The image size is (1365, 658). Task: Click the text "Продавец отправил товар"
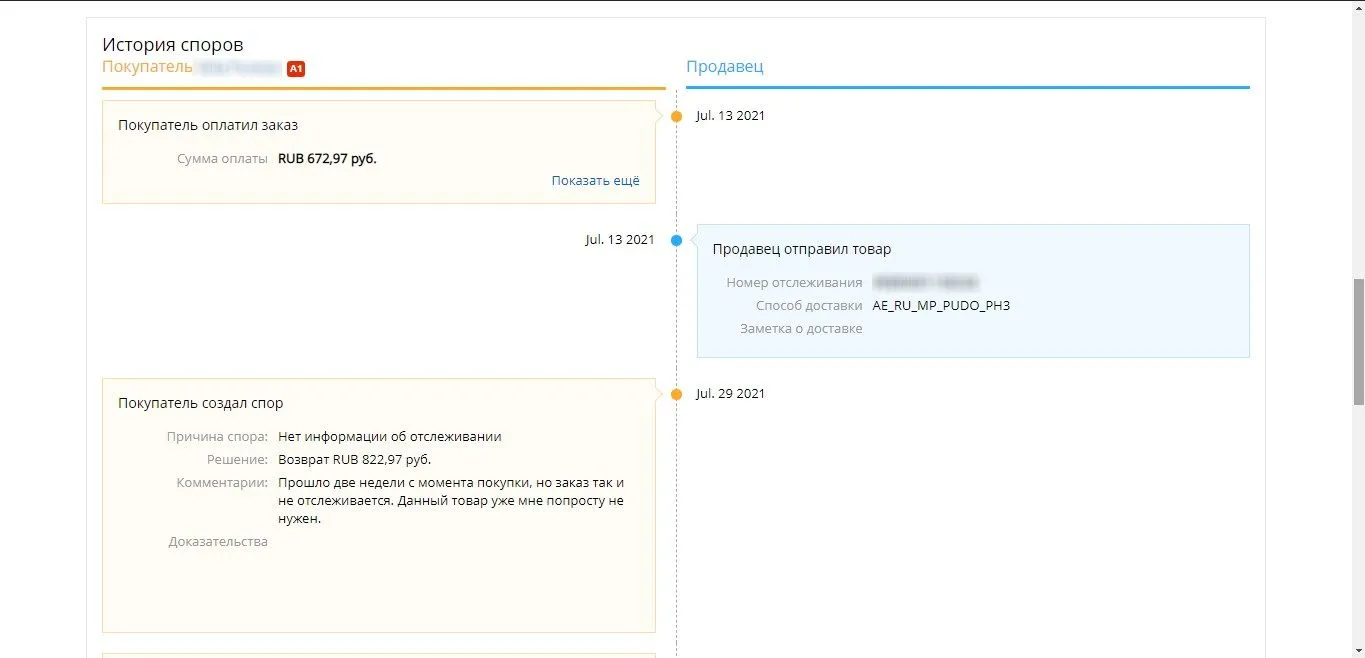802,249
